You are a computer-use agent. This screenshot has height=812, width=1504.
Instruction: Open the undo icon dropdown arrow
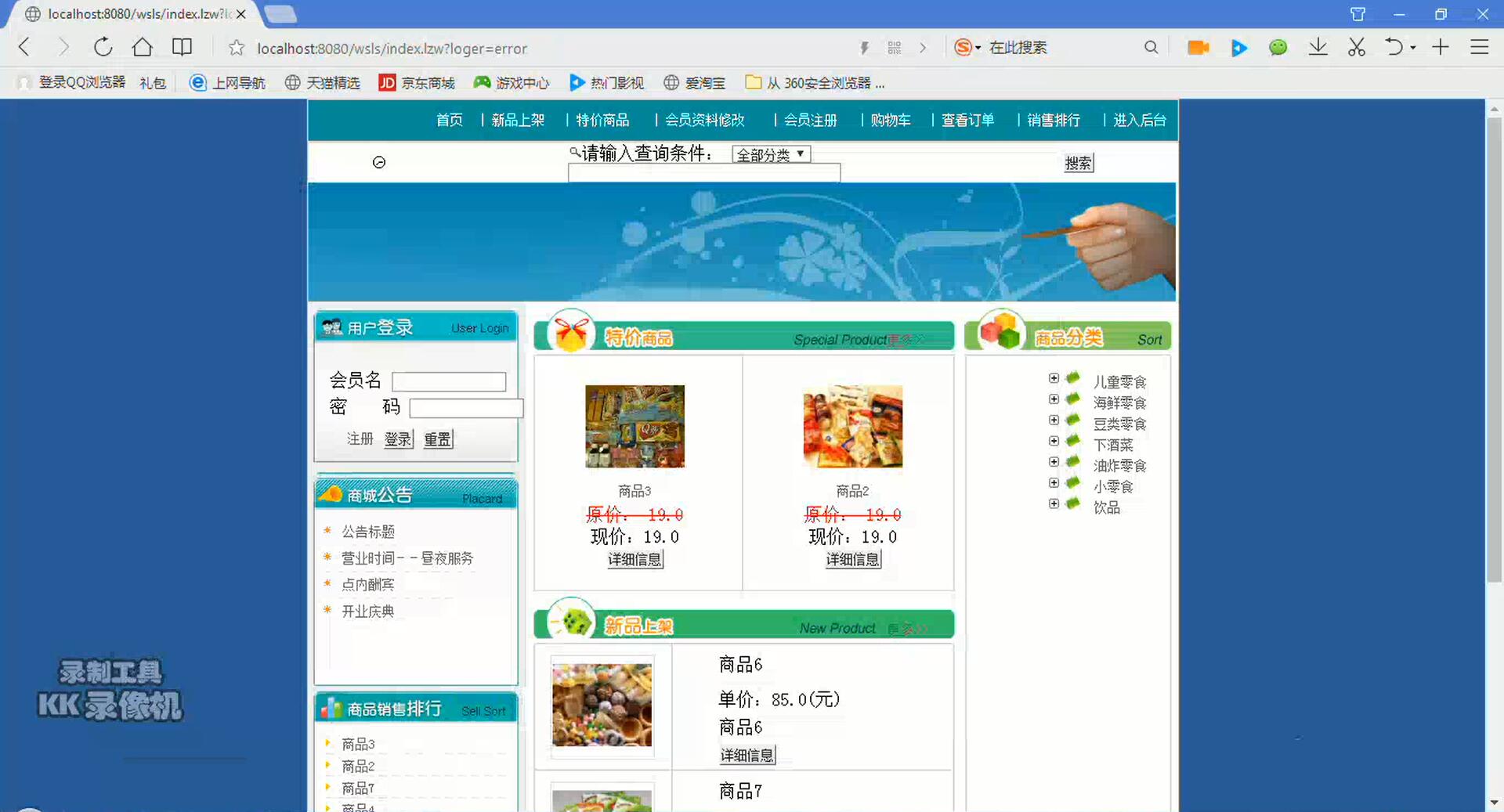[x=1413, y=48]
